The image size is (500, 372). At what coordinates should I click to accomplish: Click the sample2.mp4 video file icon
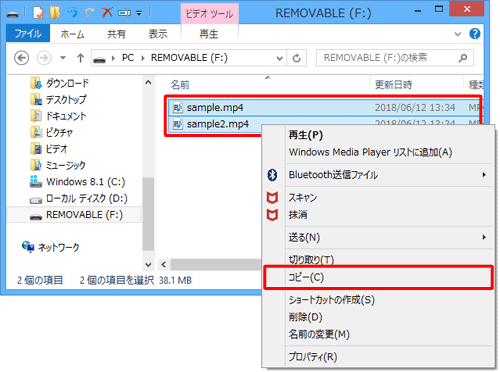point(178,124)
